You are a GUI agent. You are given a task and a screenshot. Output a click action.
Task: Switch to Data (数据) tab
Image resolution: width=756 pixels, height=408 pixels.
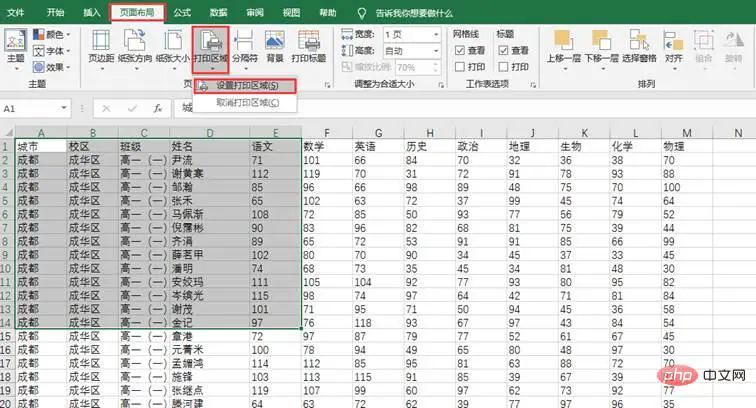click(x=218, y=13)
